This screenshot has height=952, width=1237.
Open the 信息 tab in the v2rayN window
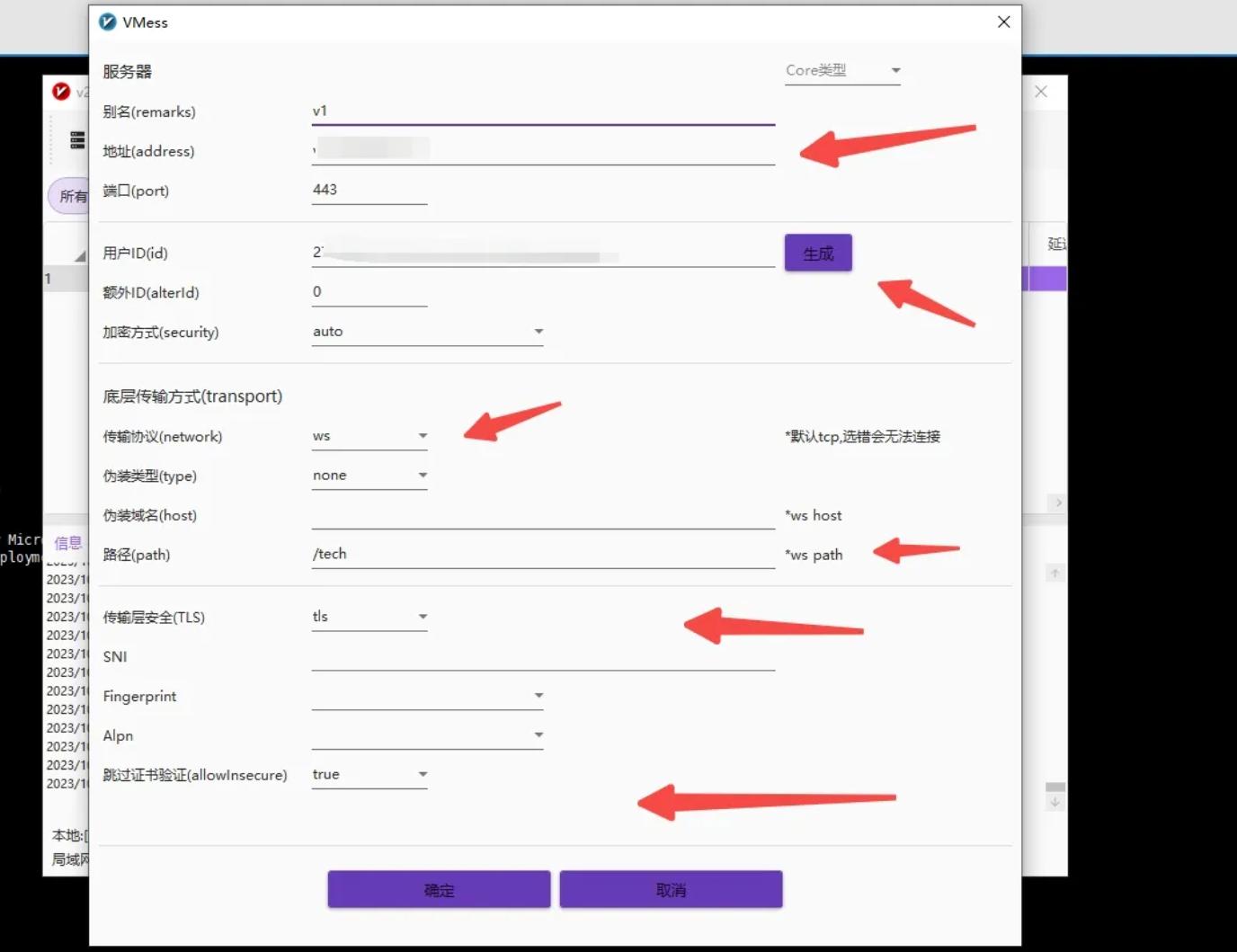[x=67, y=543]
